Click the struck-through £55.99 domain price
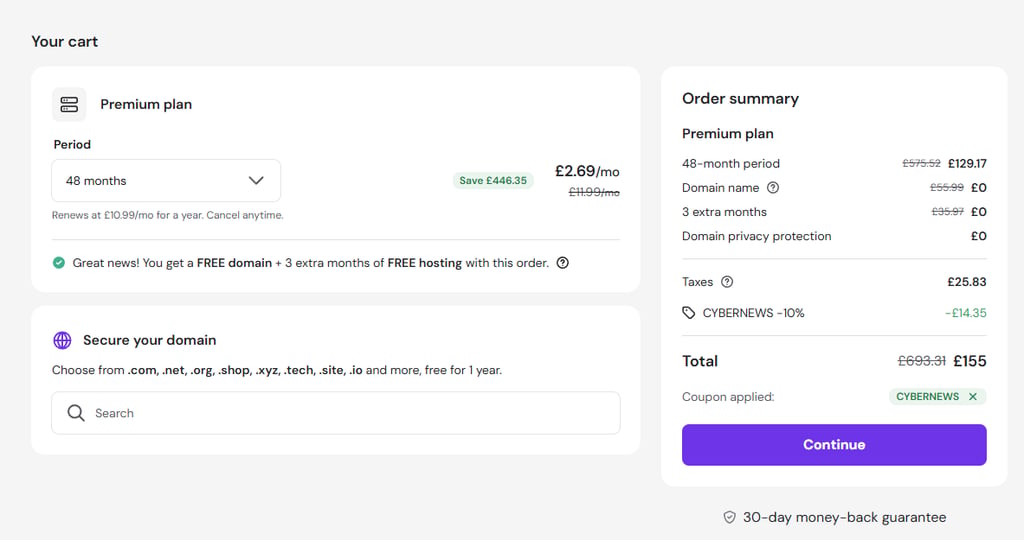 947,187
